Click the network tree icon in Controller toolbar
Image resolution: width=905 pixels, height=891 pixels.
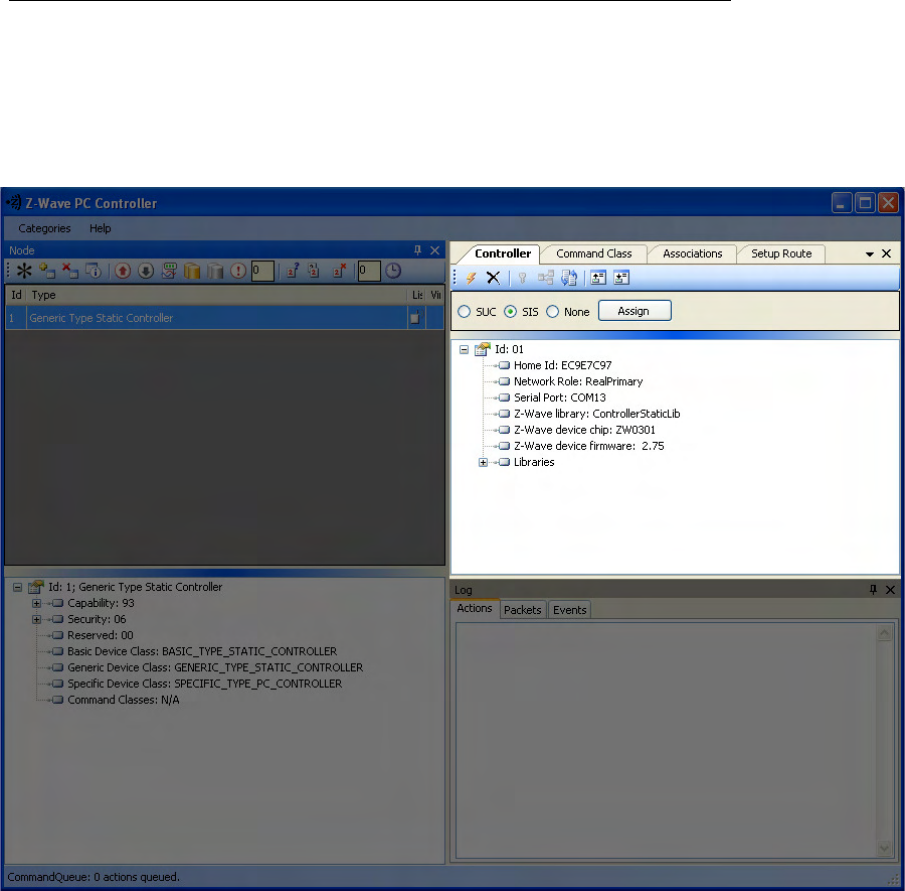546,278
